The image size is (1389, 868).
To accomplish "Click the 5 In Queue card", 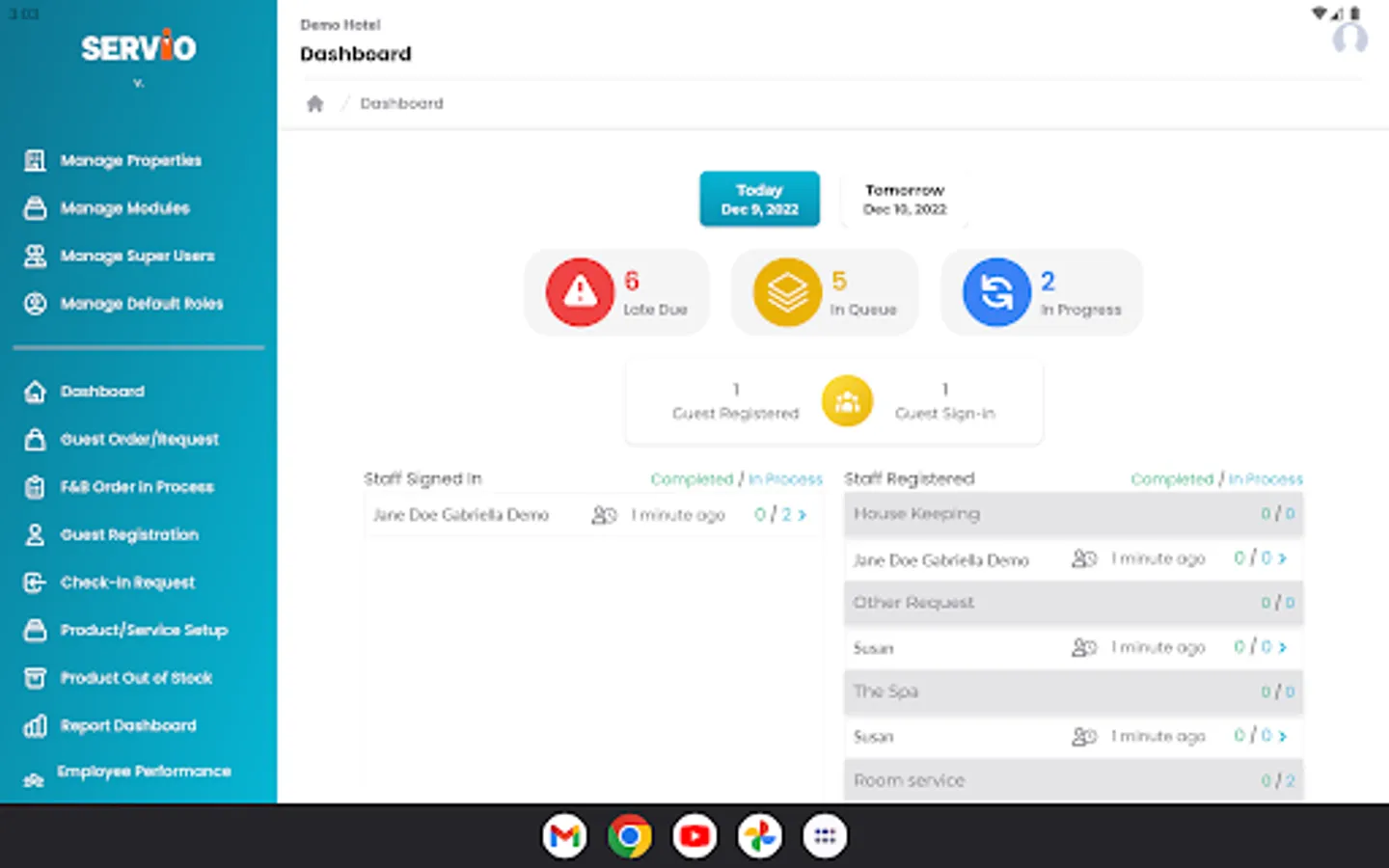I will (825, 292).
